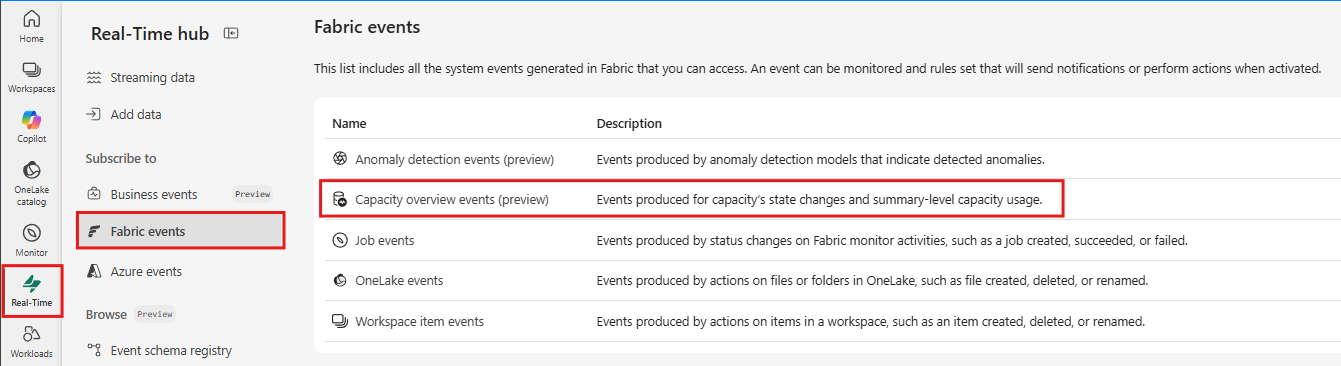Click the Workspace item events row icon
The width and height of the screenshot is (1341, 366).
click(x=340, y=322)
